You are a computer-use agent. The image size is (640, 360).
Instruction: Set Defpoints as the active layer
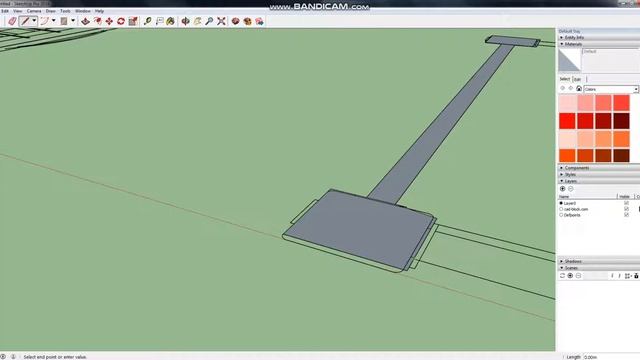[561, 215]
